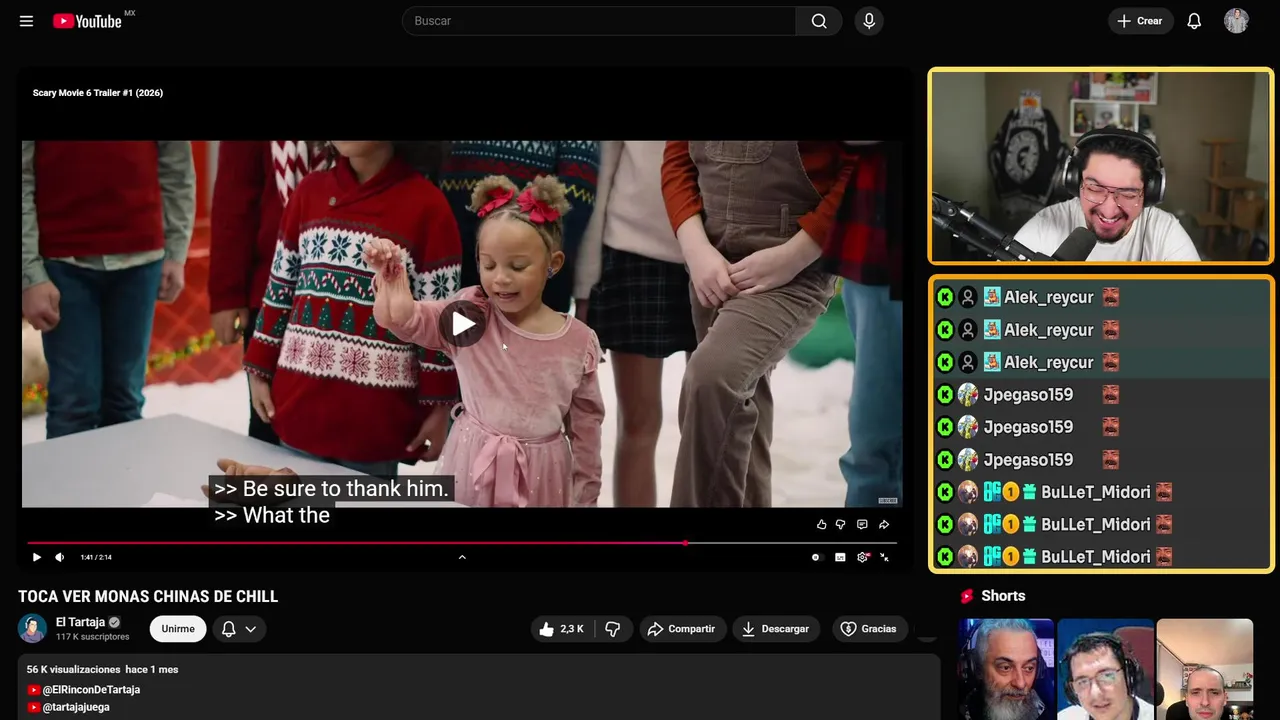Viewport: 1280px width, 720px height.
Task: Submit search with magnifier button
Action: click(819, 21)
